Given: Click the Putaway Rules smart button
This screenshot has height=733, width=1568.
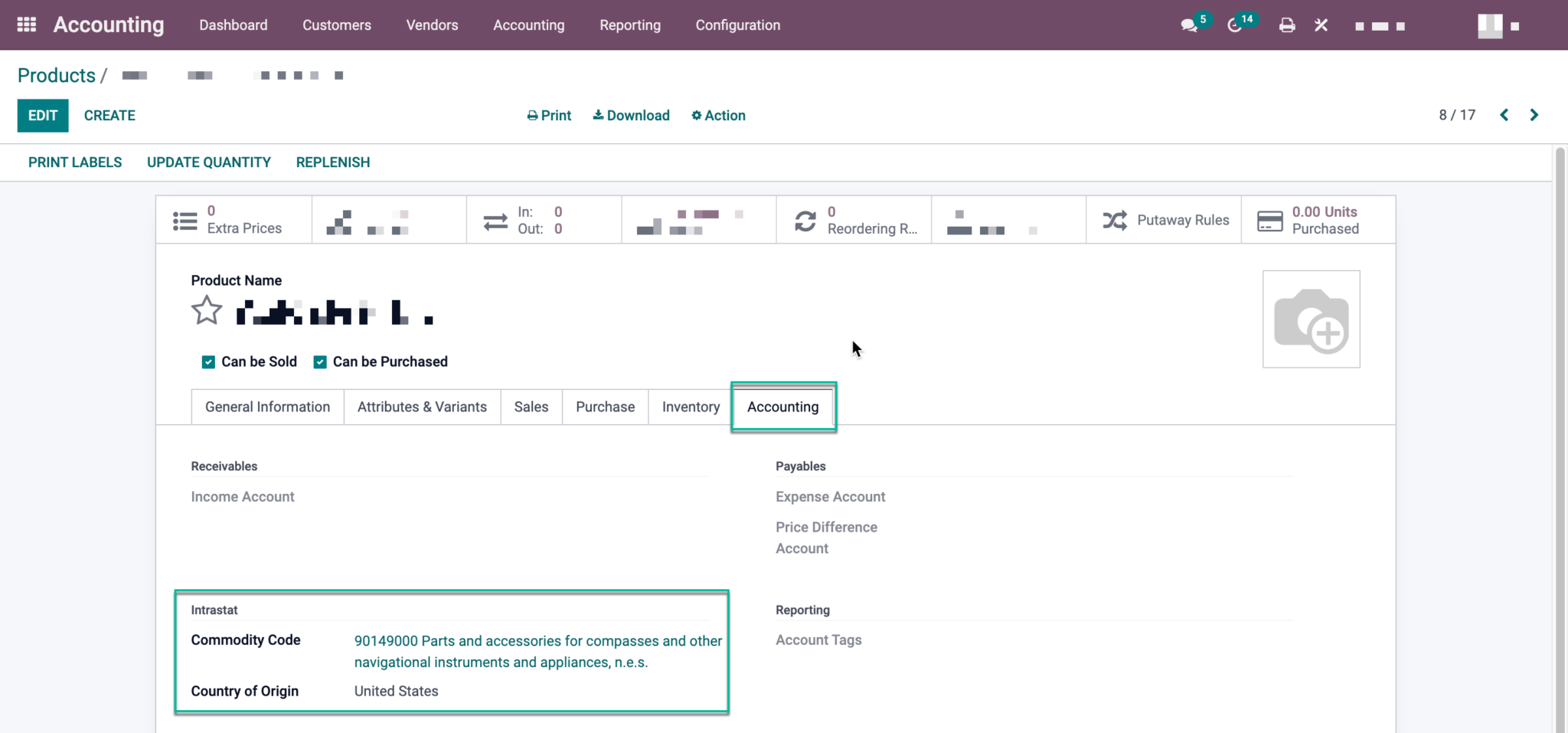Looking at the screenshot, I should tap(1164, 220).
